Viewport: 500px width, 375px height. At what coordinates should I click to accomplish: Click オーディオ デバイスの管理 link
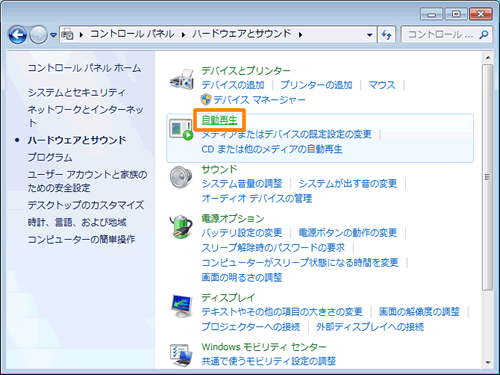click(257, 198)
